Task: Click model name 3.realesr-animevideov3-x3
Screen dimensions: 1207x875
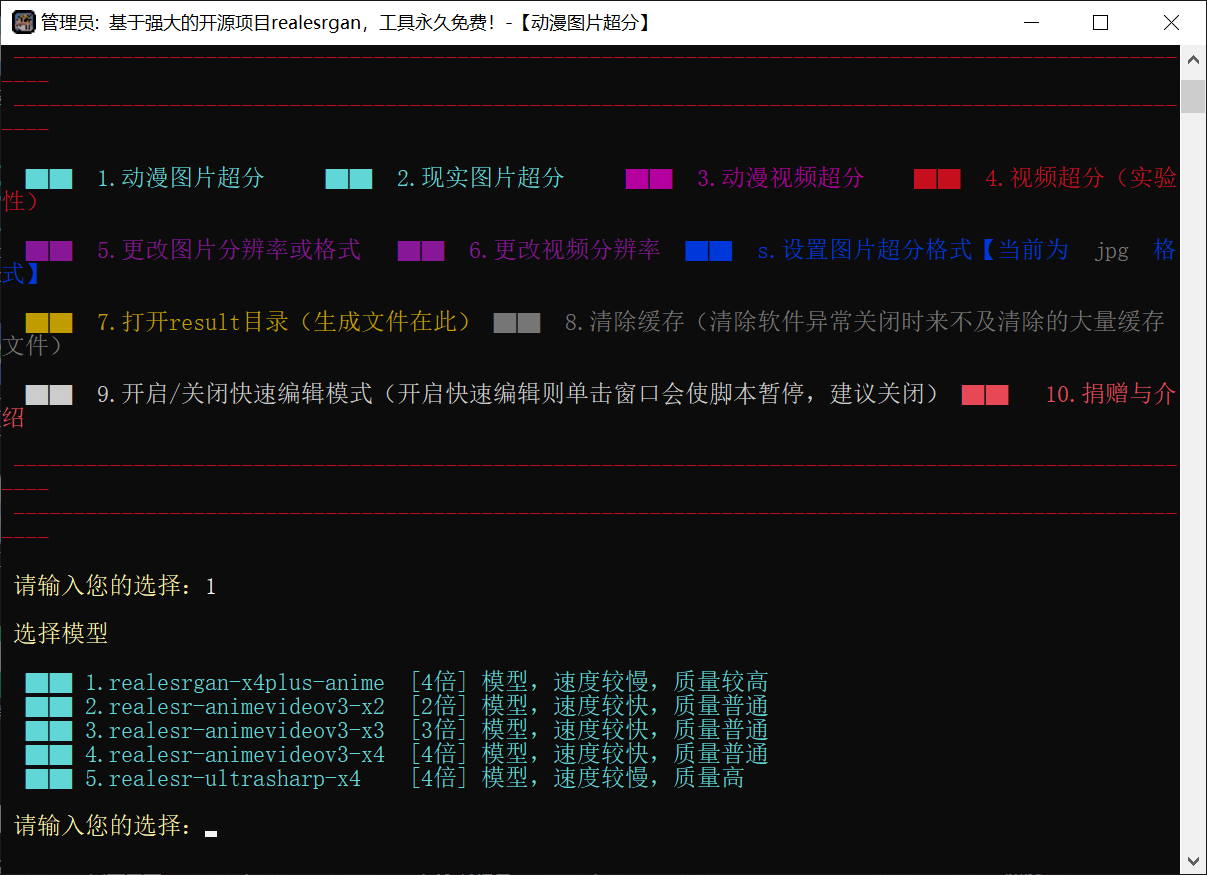Action: 235,731
